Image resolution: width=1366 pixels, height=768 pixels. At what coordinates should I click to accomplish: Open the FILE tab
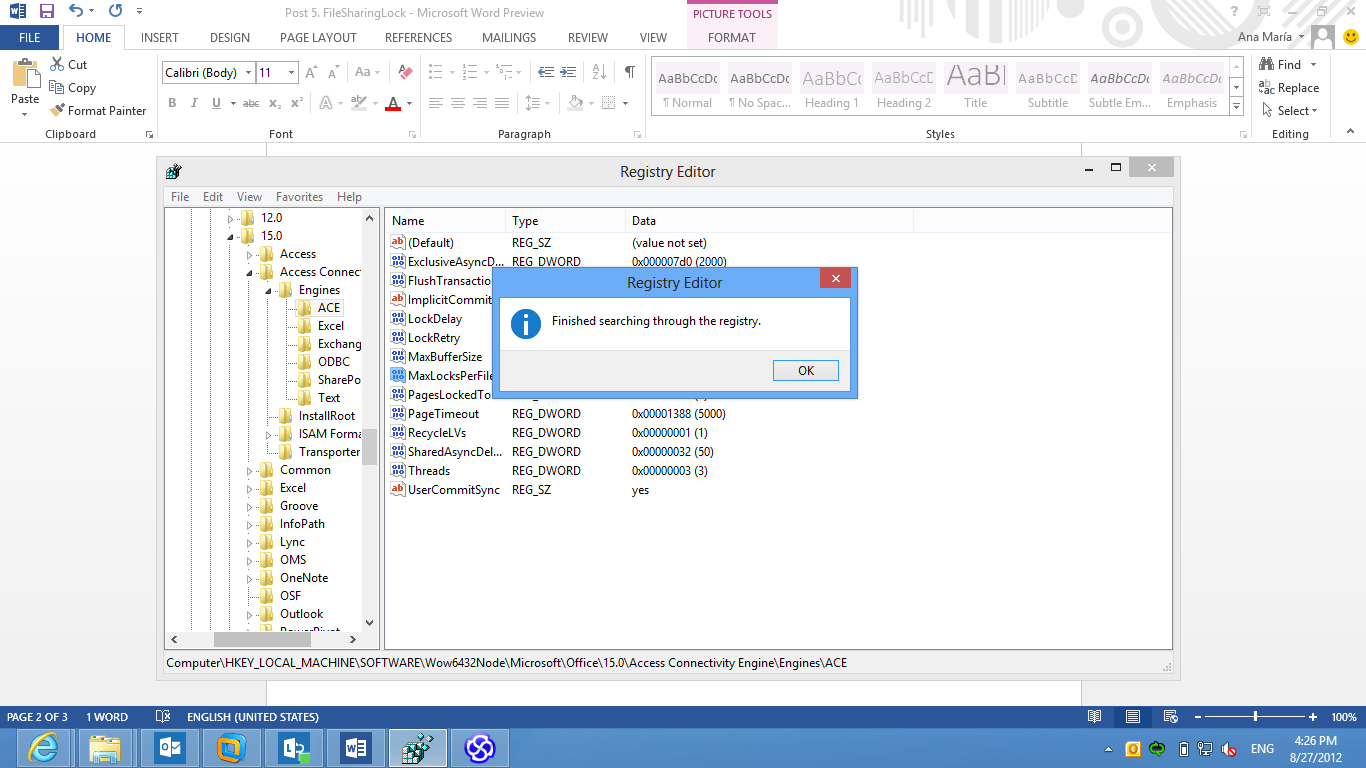pyautogui.click(x=29, y=37)
